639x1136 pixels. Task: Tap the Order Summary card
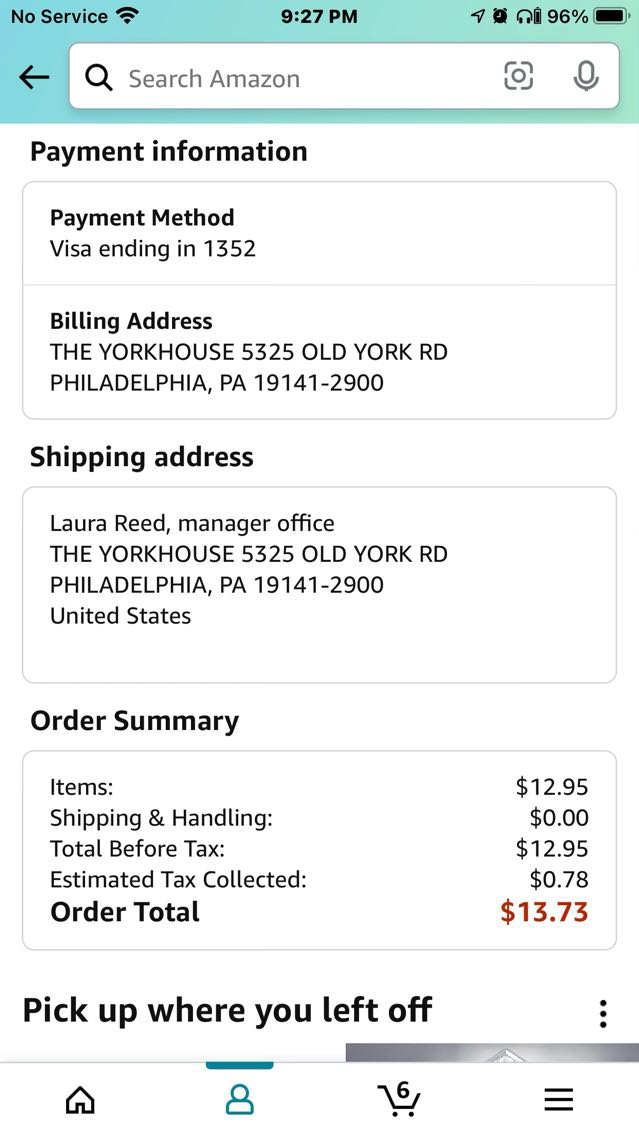pyautogui.click(x=319, y=849)
